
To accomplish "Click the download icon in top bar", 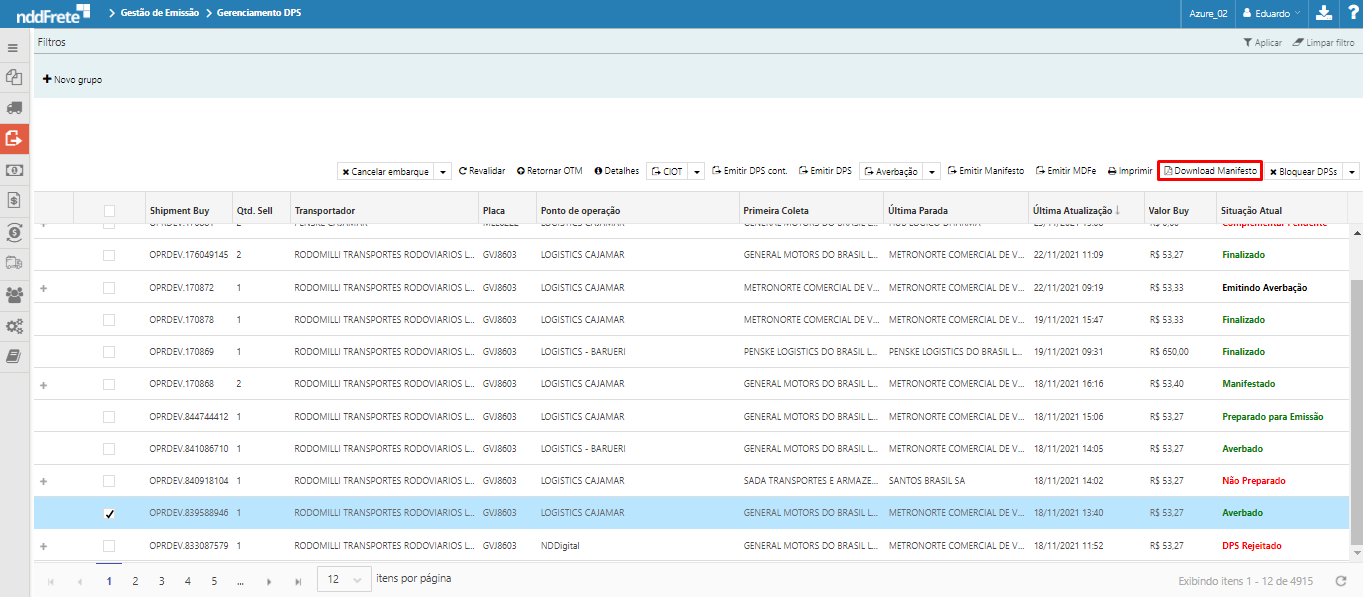I will (1324, 13).
